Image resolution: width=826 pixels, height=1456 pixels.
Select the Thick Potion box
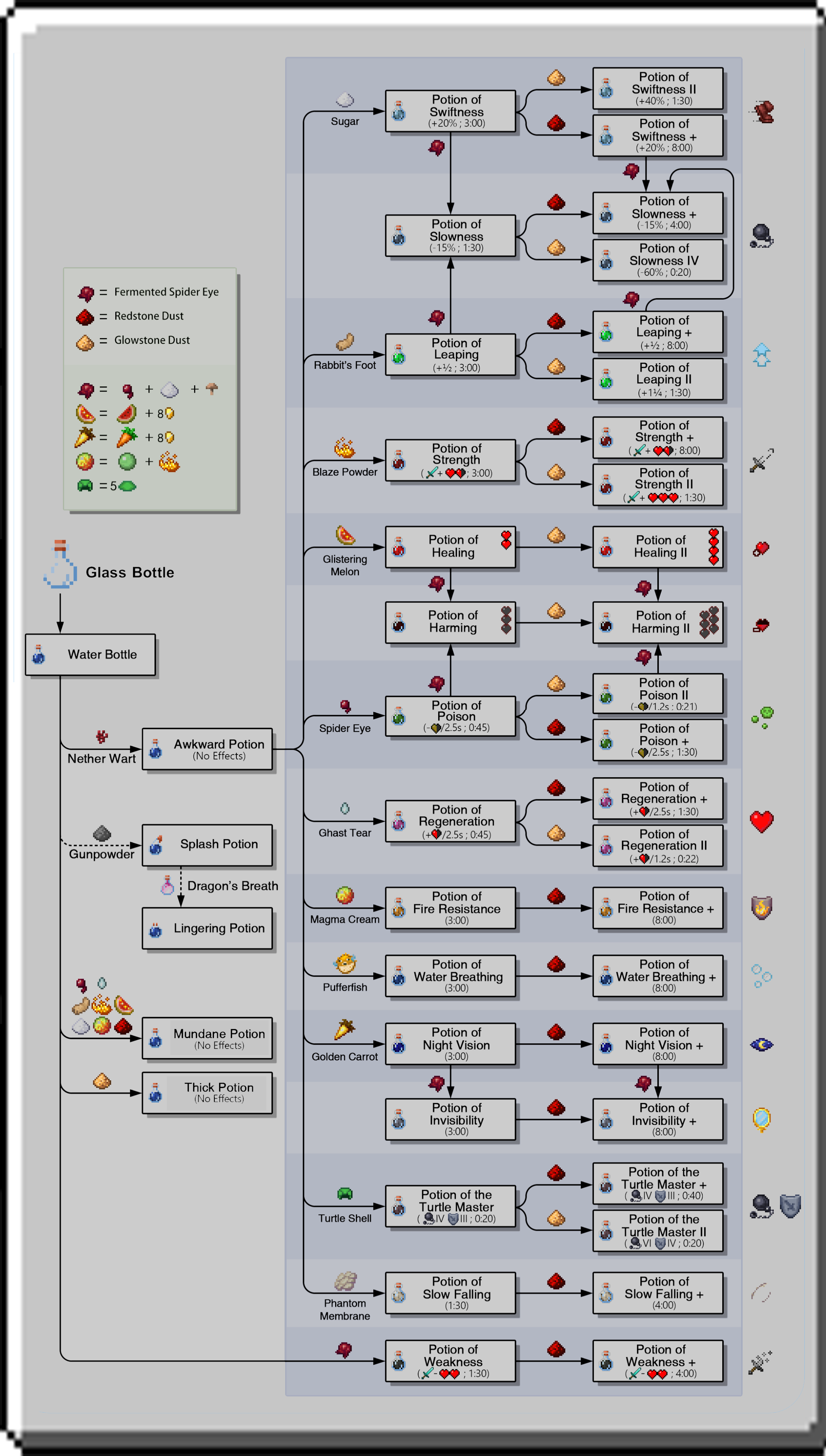(208, 1093)
